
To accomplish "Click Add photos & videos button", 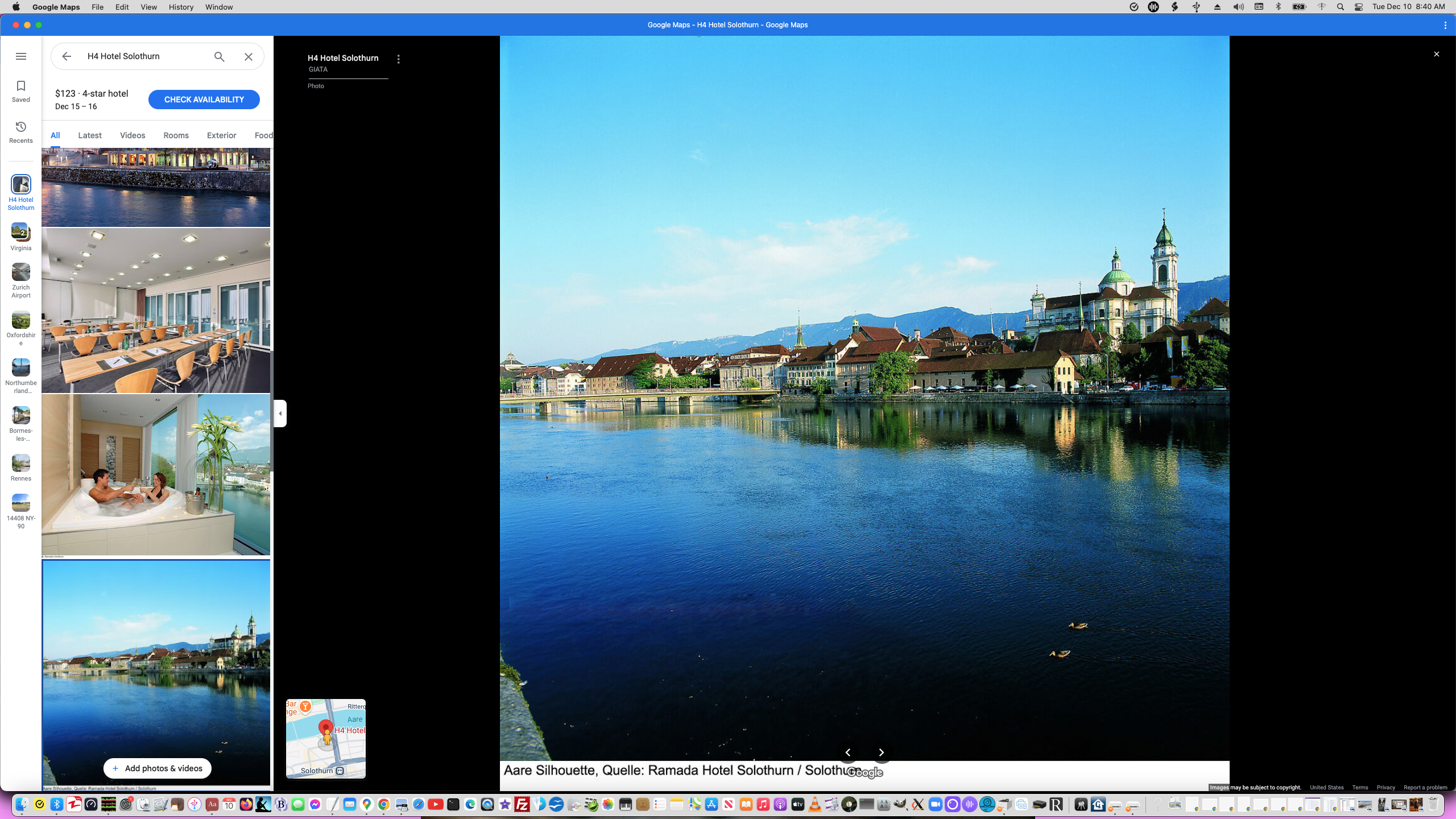I will tap(157, 768).
